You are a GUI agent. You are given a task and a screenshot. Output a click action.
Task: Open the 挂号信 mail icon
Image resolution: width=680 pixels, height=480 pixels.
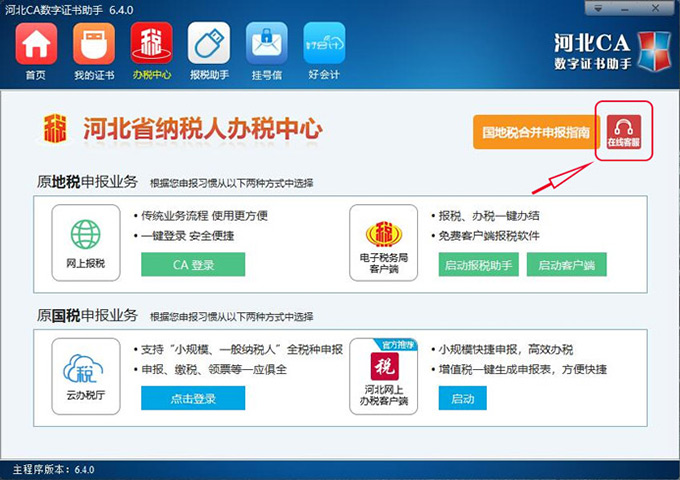pos(267,44)
